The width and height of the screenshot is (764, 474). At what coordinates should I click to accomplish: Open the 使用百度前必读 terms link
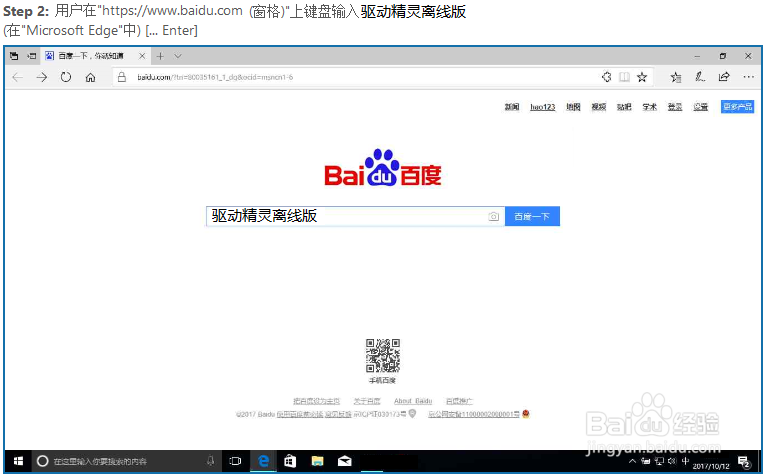pyautogui.click(x=300, y=414)
